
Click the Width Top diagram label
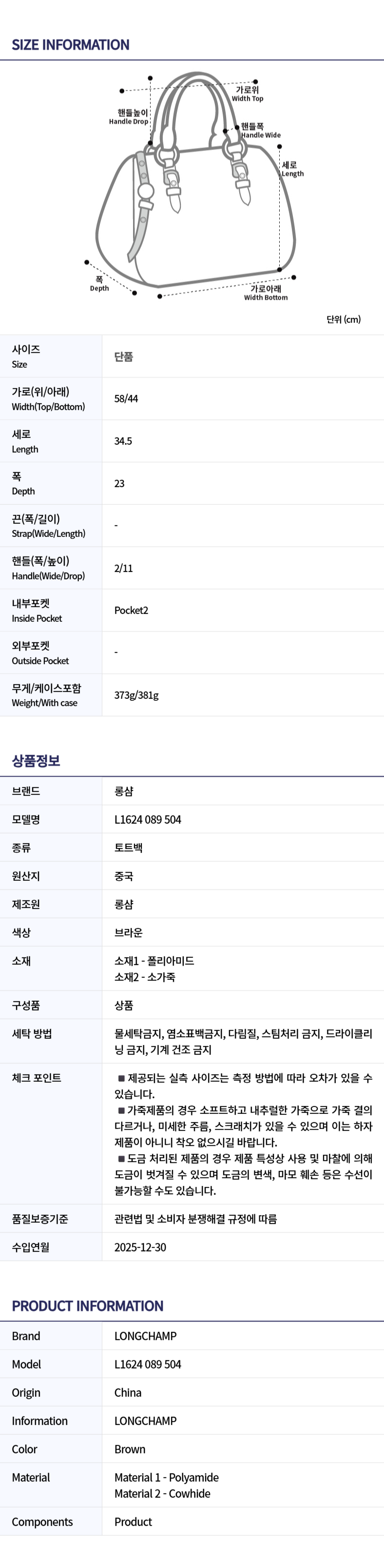pos(248,94)
